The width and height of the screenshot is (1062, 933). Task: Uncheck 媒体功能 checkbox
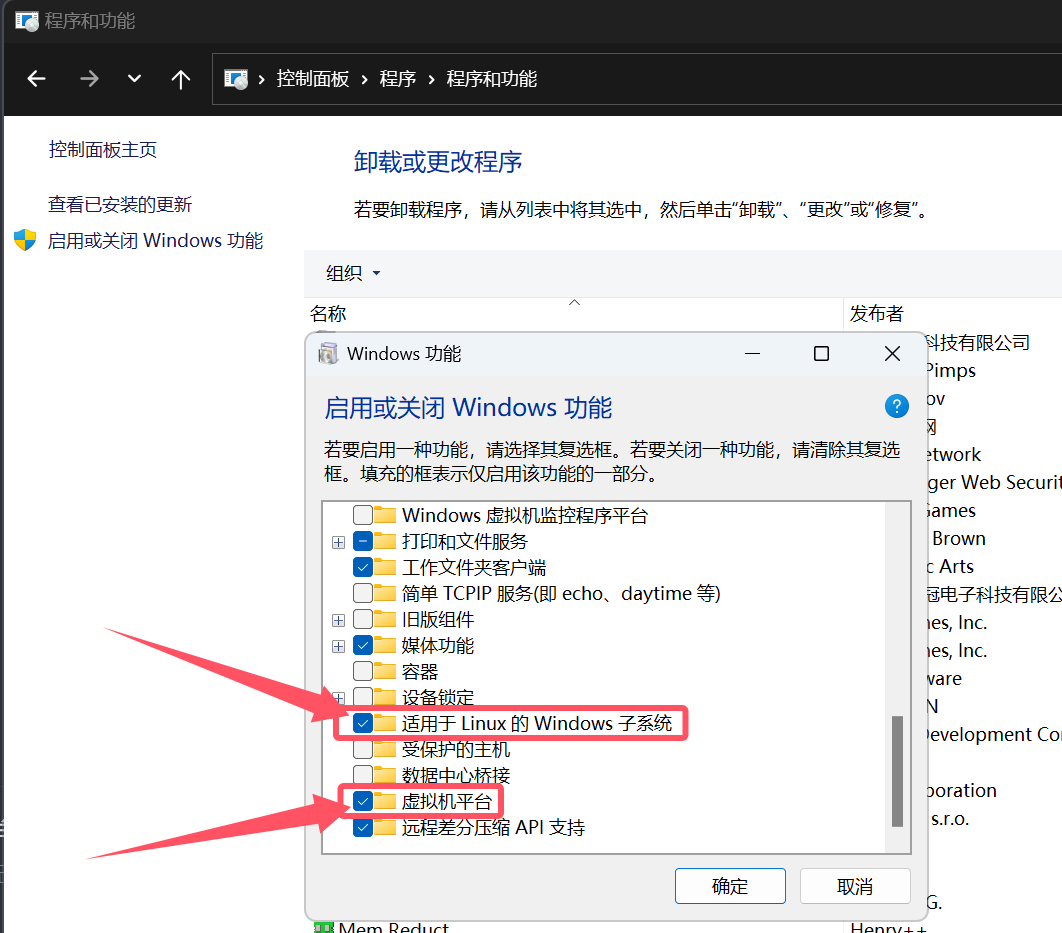tap(363, 645)
